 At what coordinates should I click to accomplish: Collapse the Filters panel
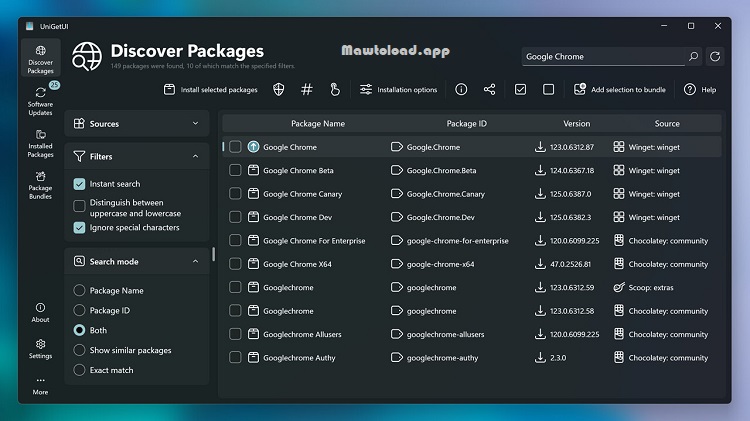click(137, 156)
